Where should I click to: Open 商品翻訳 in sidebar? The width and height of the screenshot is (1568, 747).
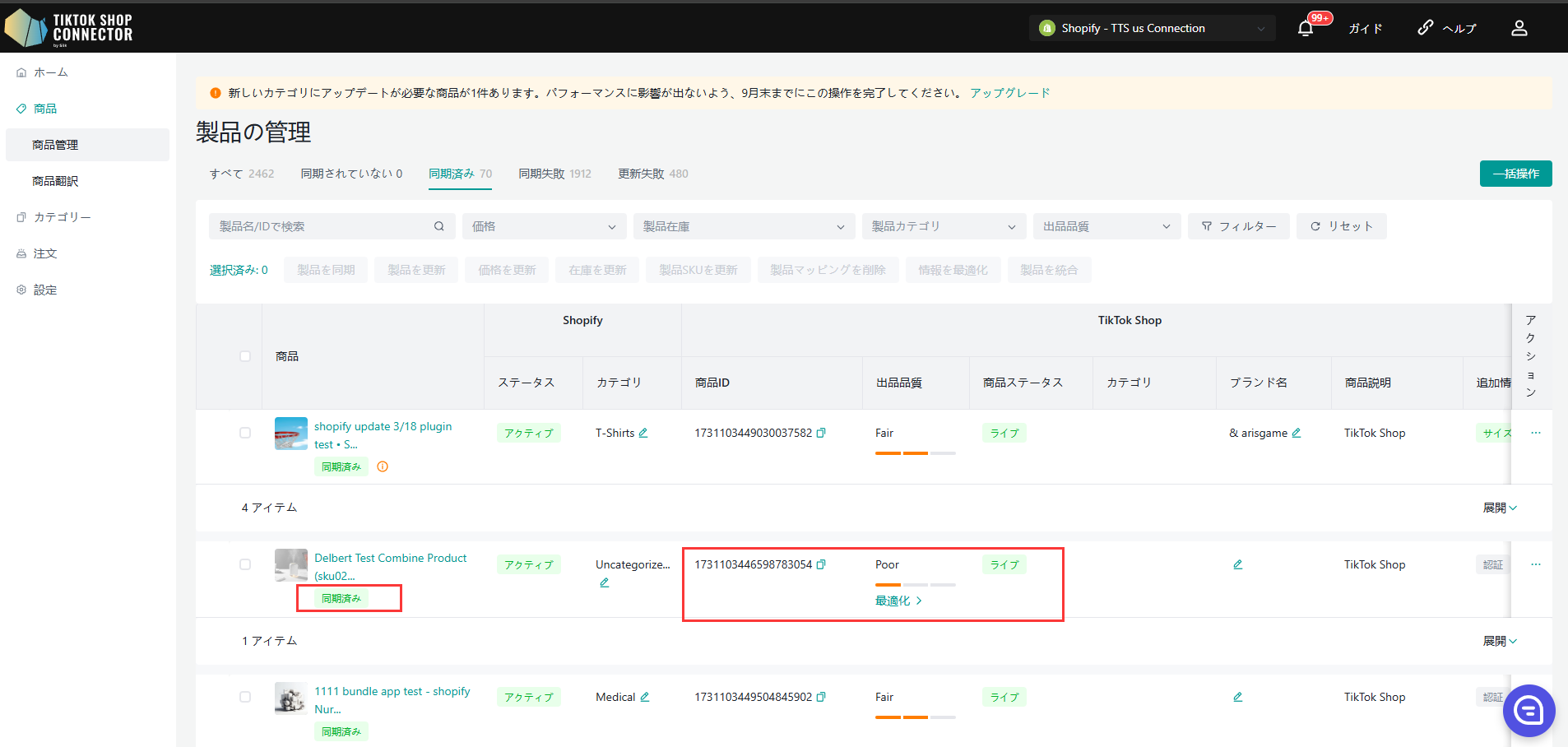(55, 181)
